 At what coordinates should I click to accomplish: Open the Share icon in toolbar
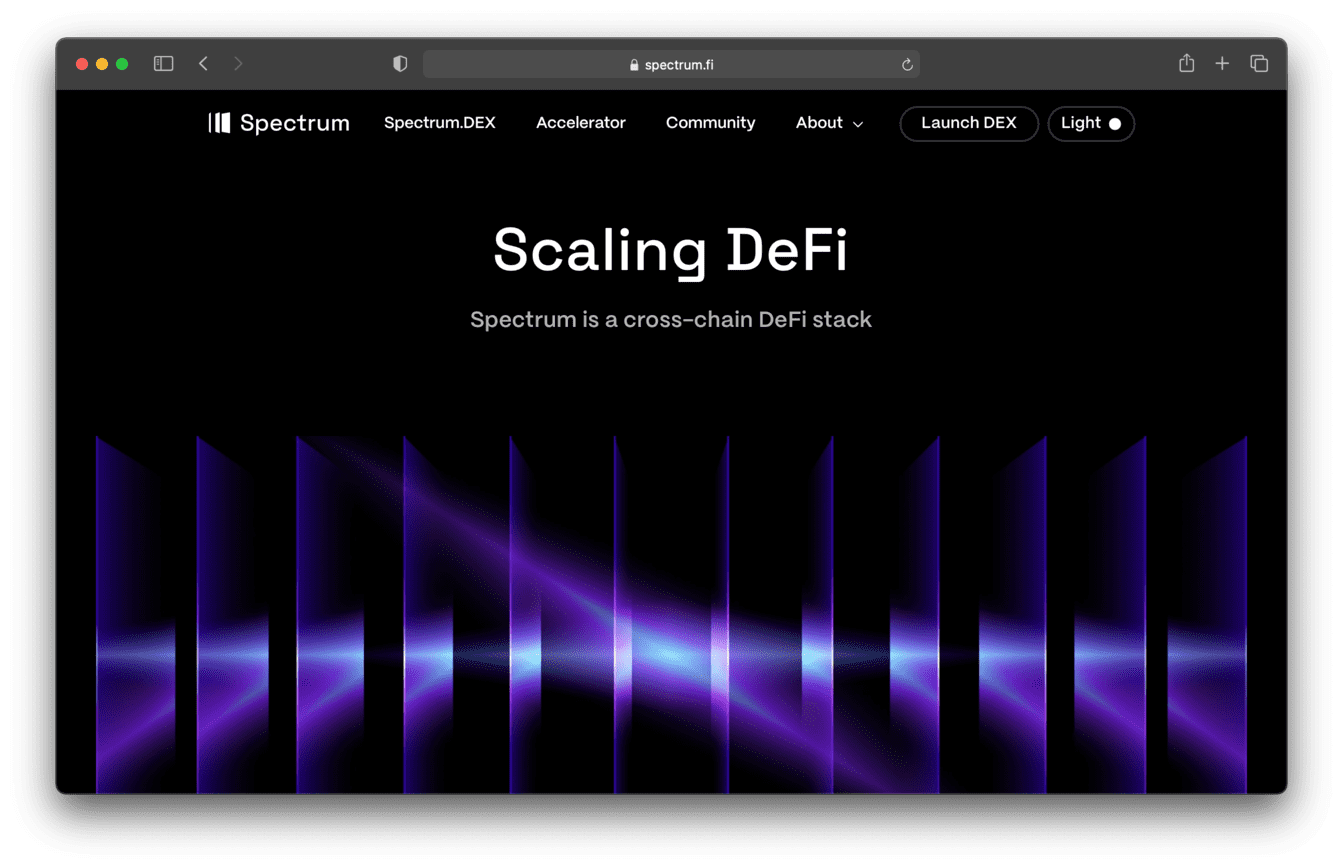tap(1186, 64)
